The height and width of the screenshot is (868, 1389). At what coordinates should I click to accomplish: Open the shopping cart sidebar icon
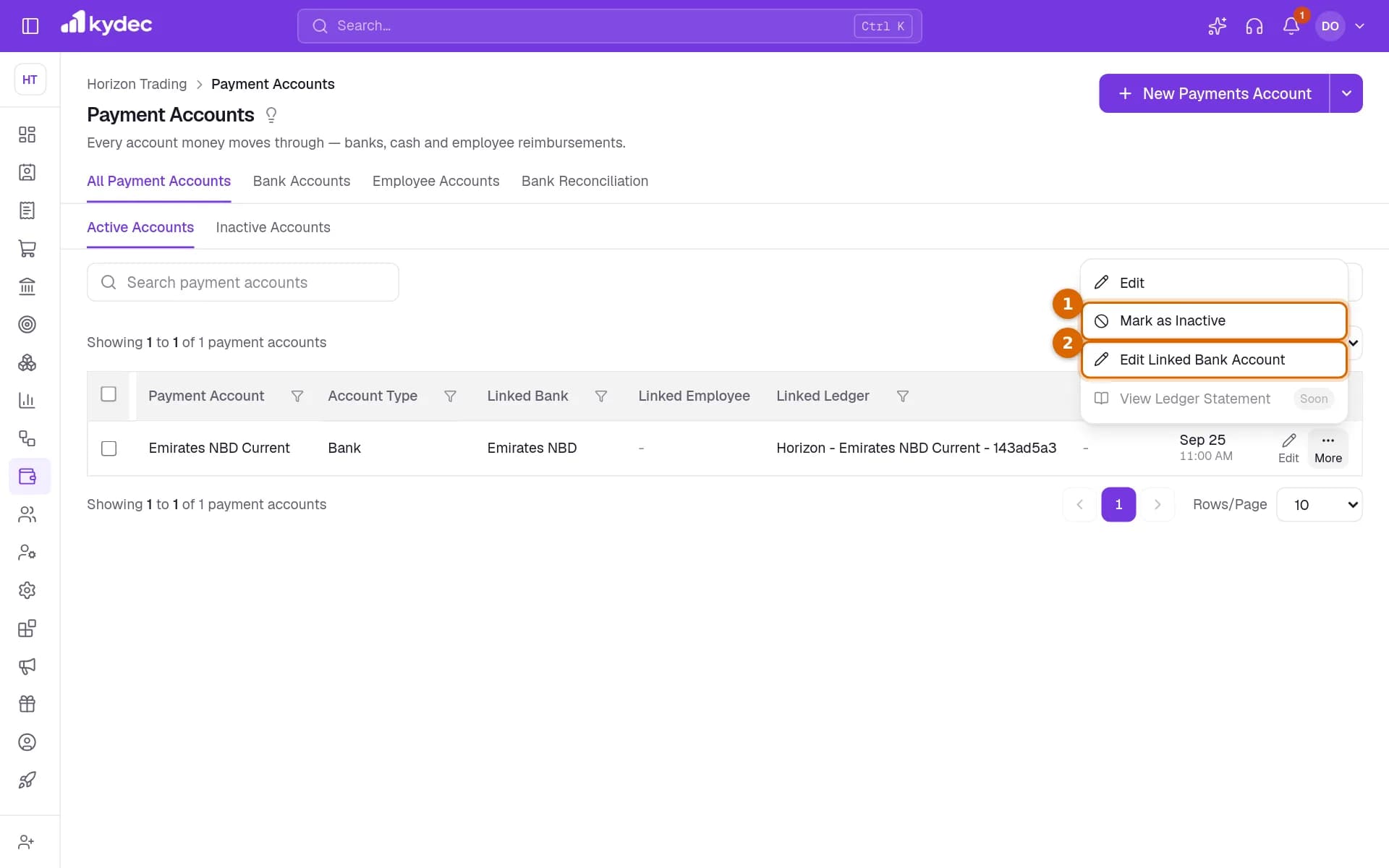coord(27,249)
